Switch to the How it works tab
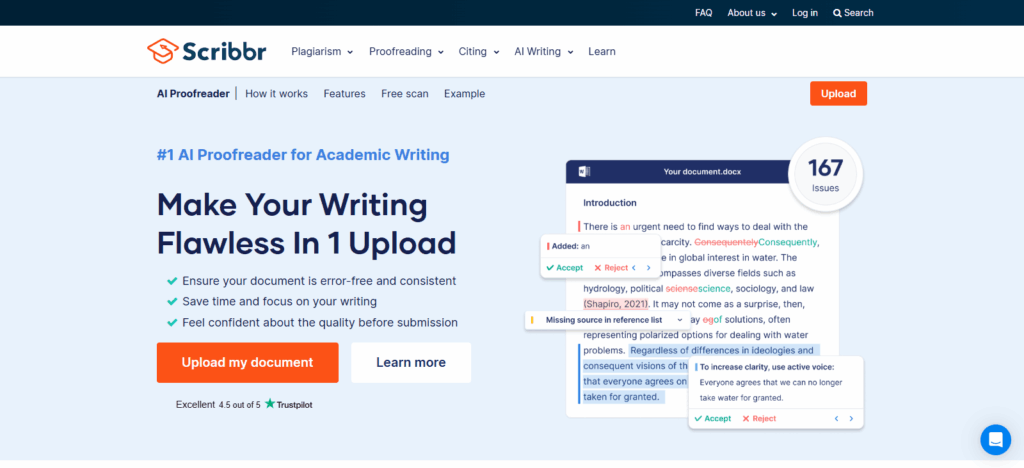1024x468 pixels. [x=276, y=94]
